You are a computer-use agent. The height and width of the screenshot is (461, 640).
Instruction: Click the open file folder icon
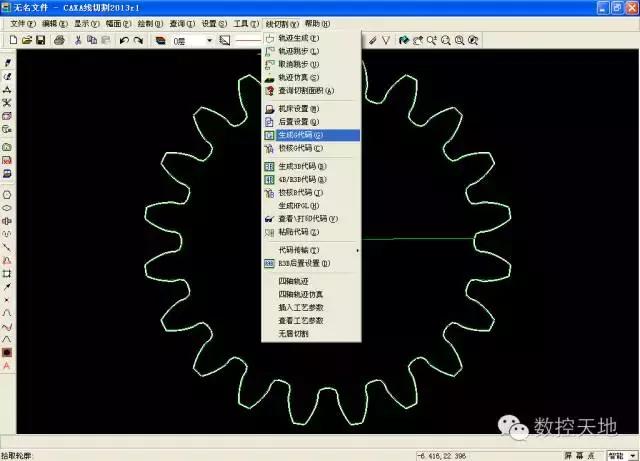[x=27, y=40]
